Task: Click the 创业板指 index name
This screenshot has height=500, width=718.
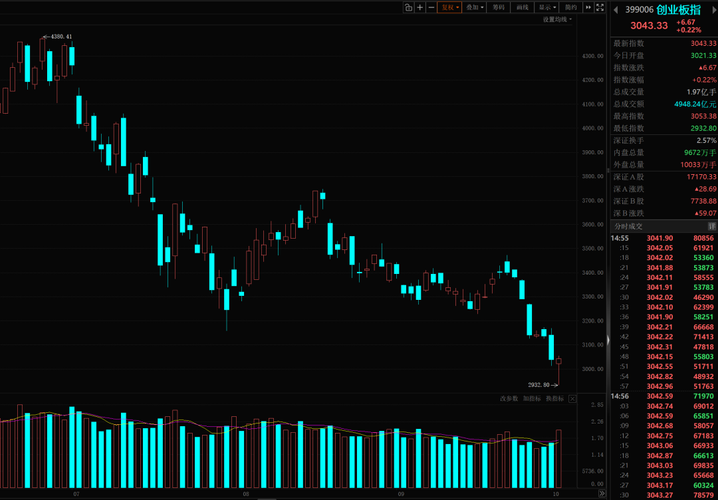Action: (680, 10)
